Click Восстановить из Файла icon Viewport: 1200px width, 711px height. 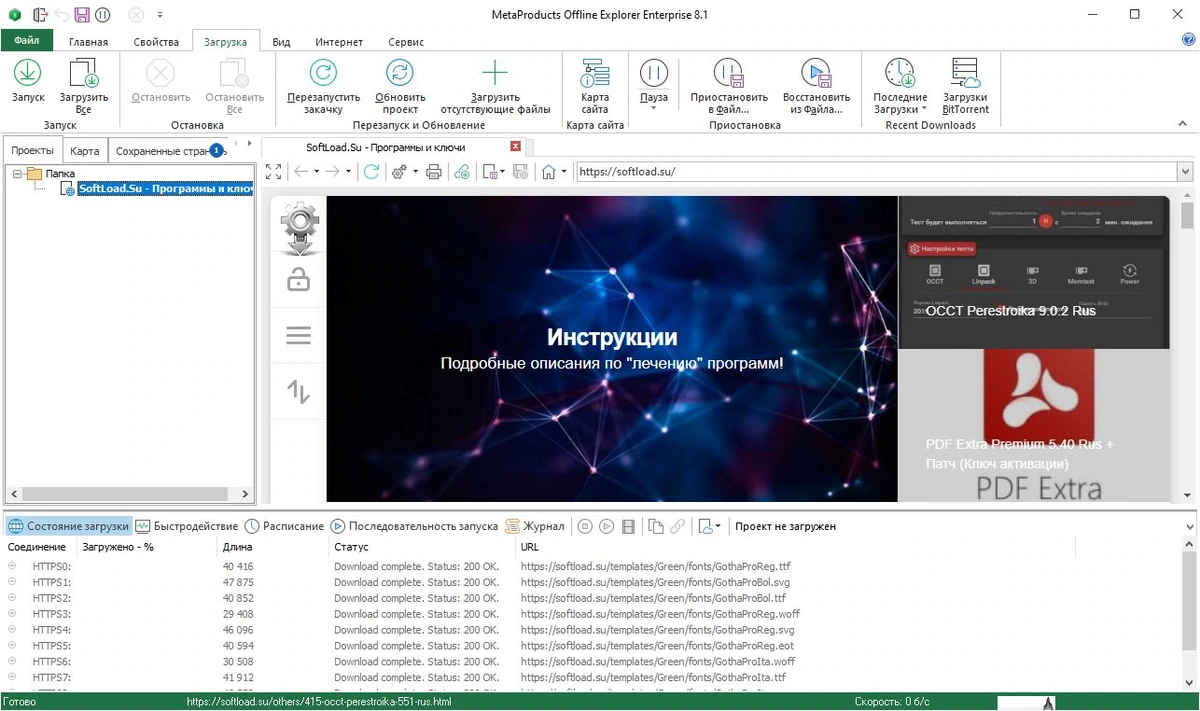click(816, 72)
